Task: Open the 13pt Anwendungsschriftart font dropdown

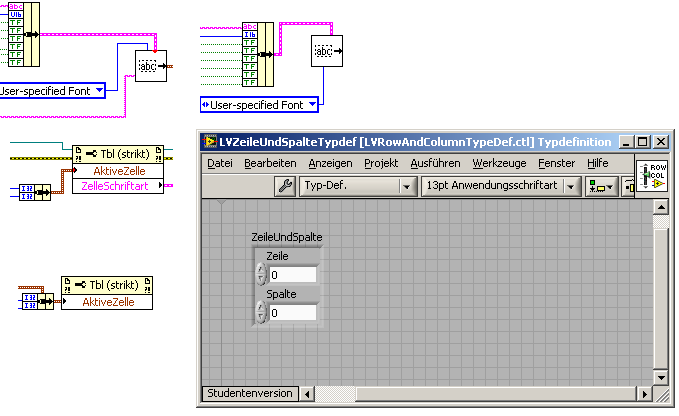Action: (x=501, y=187)
